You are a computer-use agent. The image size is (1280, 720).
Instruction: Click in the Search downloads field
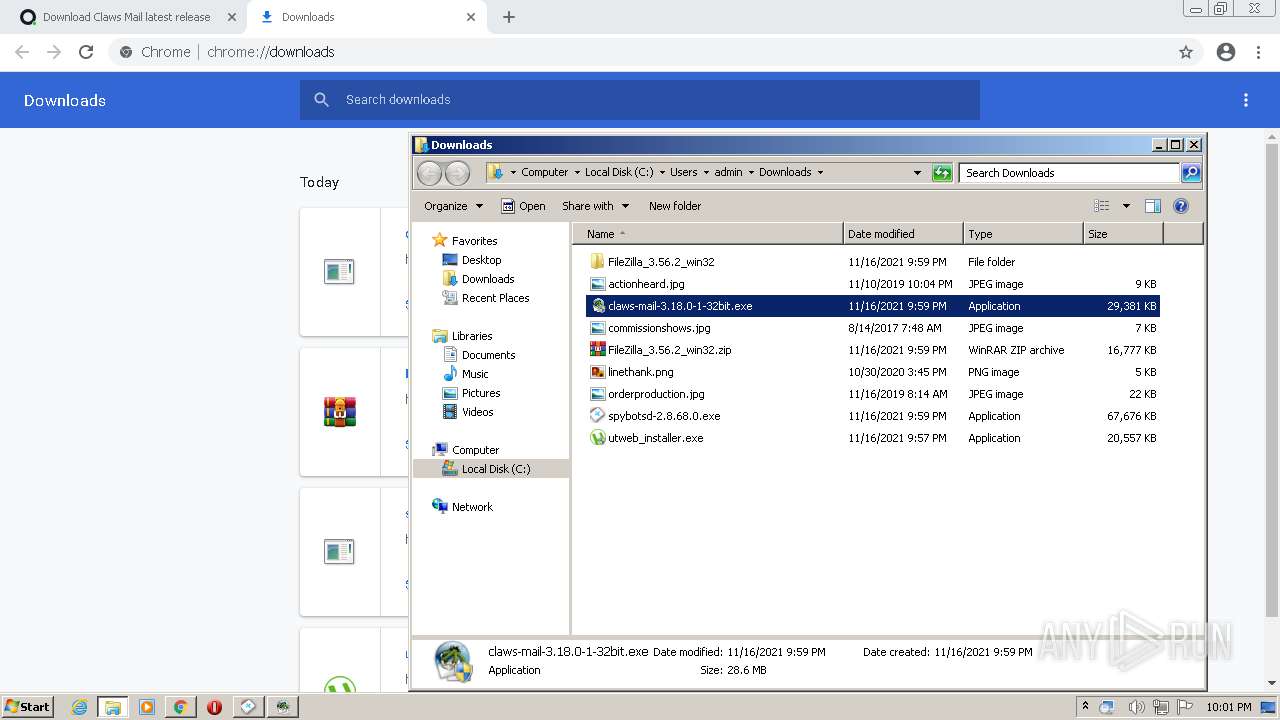tap(640, 100)
